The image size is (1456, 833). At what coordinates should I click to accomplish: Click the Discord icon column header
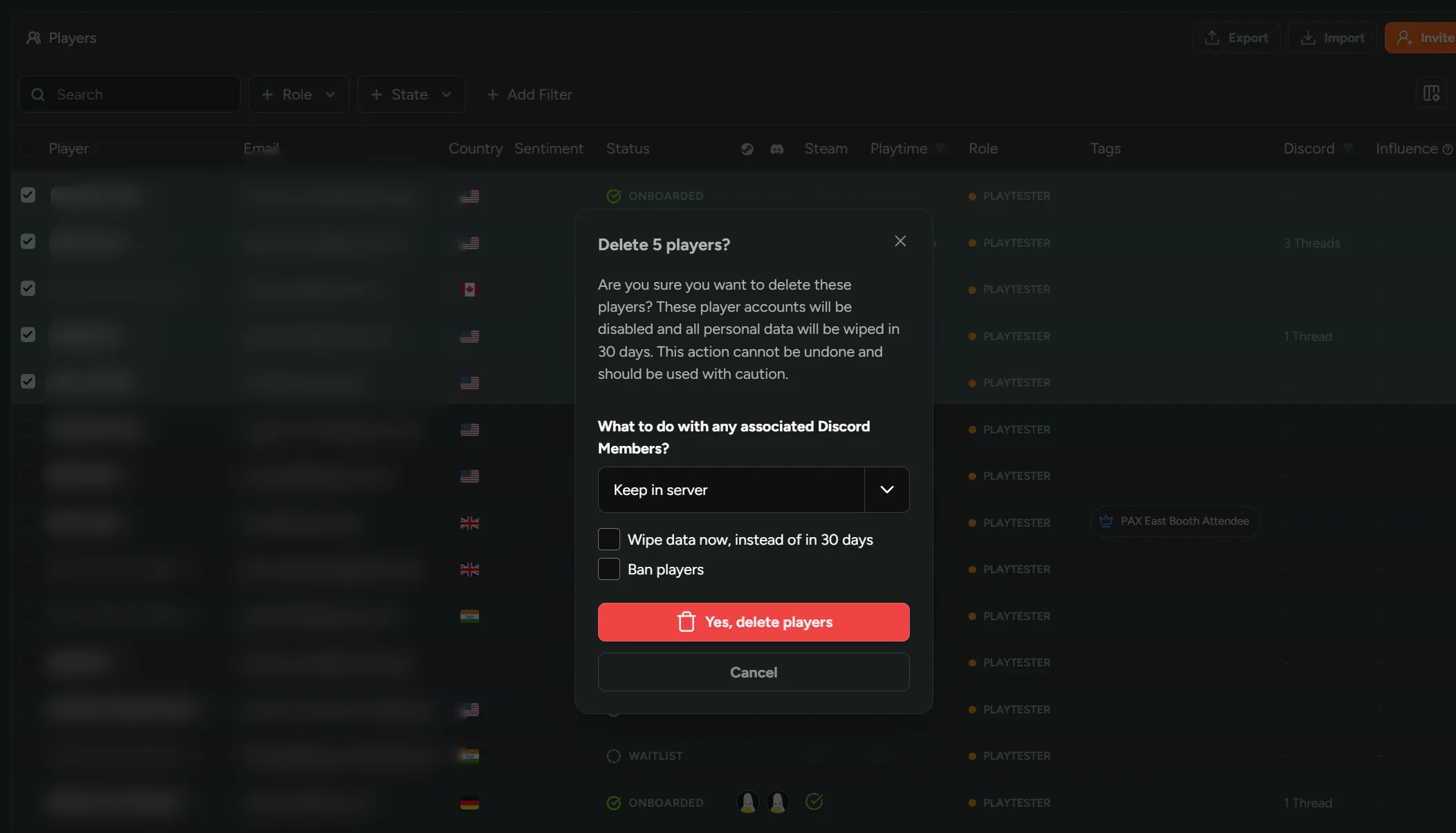(776, 149)
